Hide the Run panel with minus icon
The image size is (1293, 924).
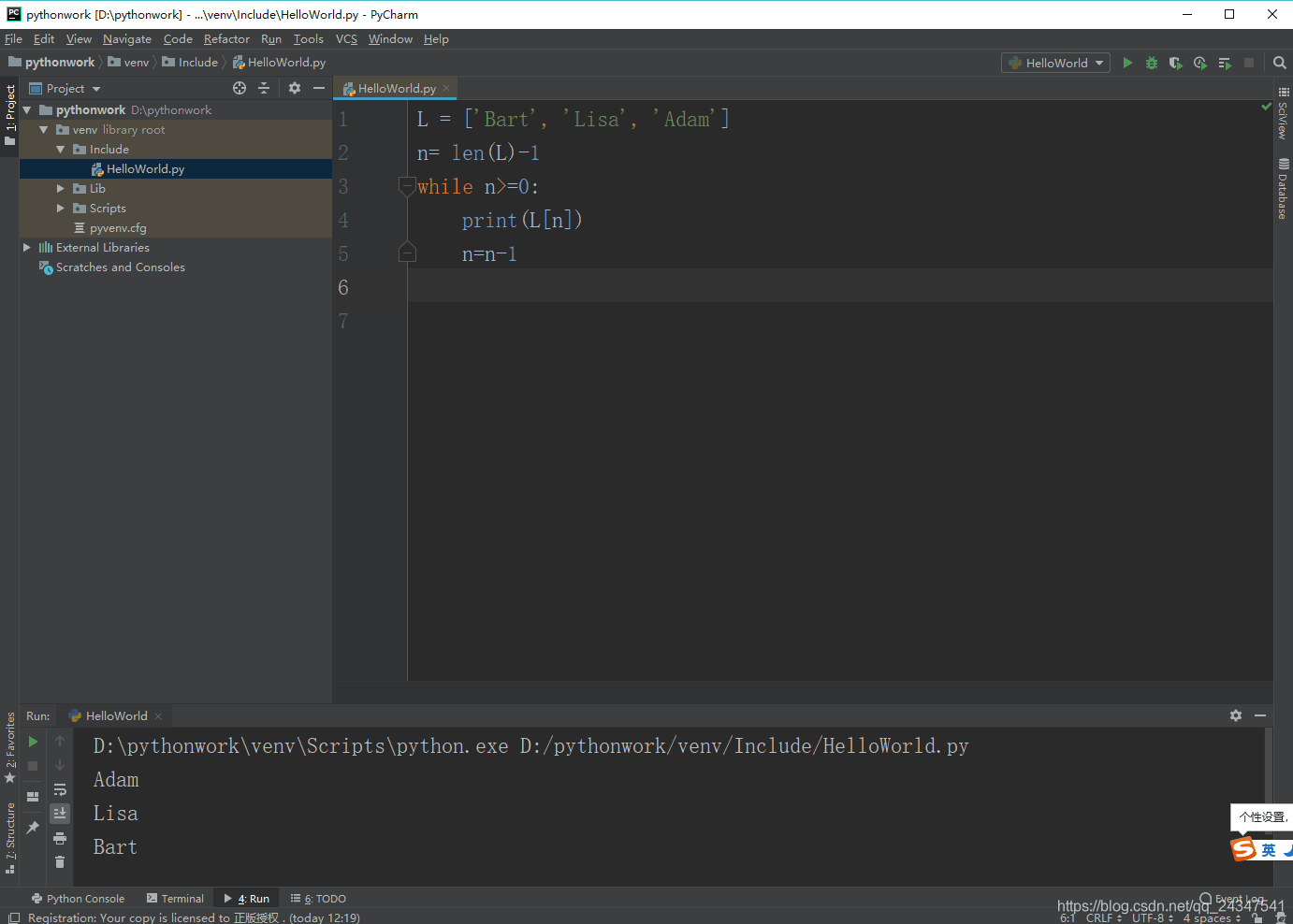(x=1260, y=715)
